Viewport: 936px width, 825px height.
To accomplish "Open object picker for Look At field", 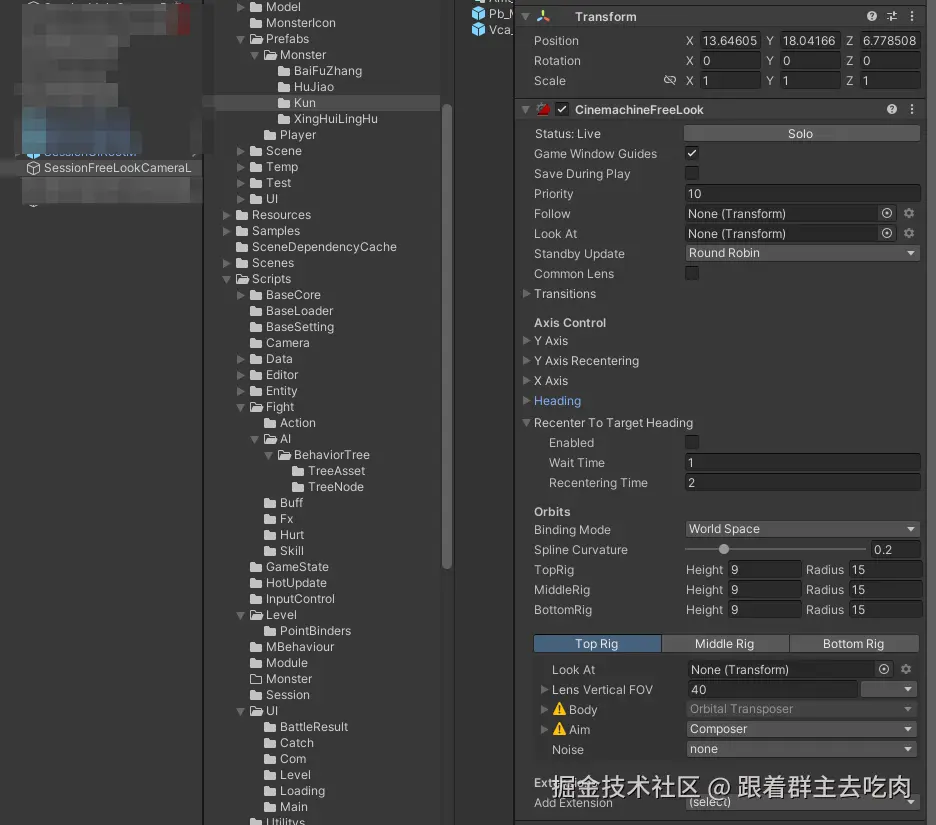I will [x=886, y=233].
